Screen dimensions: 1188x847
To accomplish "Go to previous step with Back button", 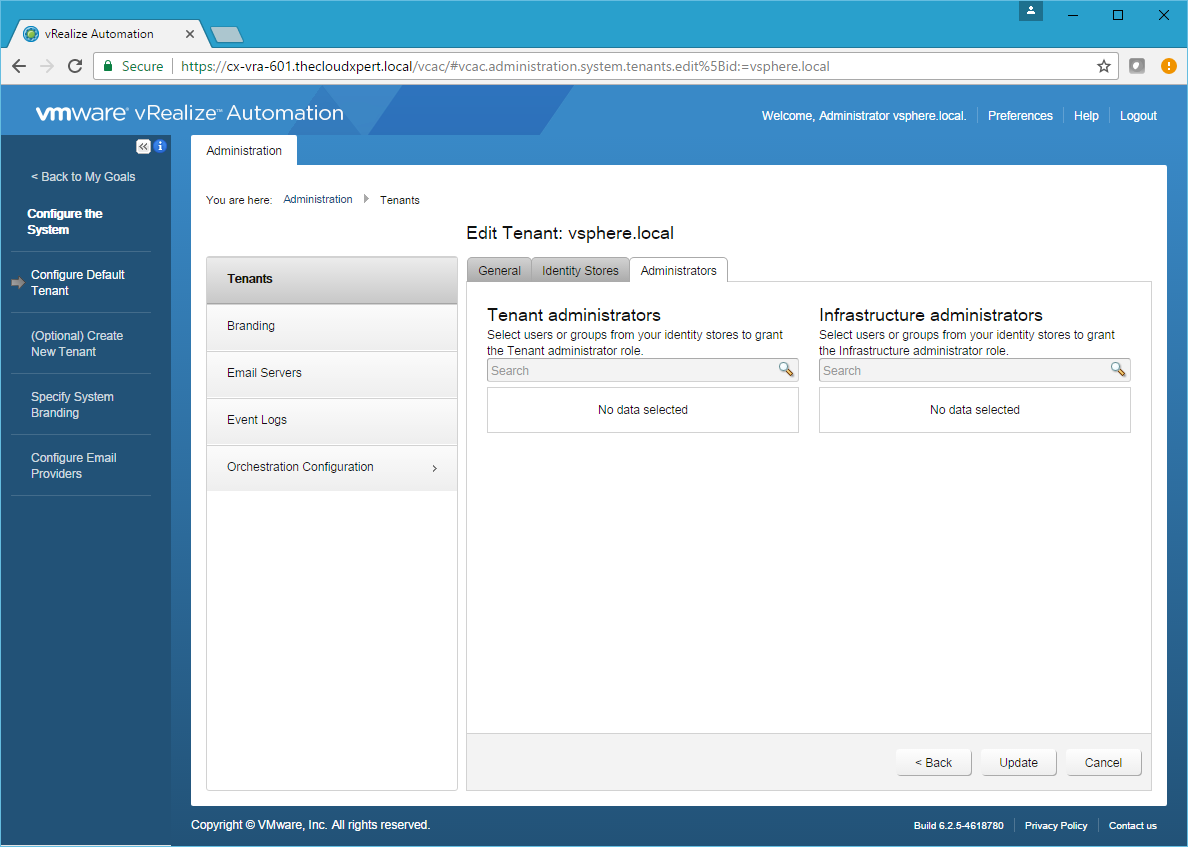I will pos(934,762).
